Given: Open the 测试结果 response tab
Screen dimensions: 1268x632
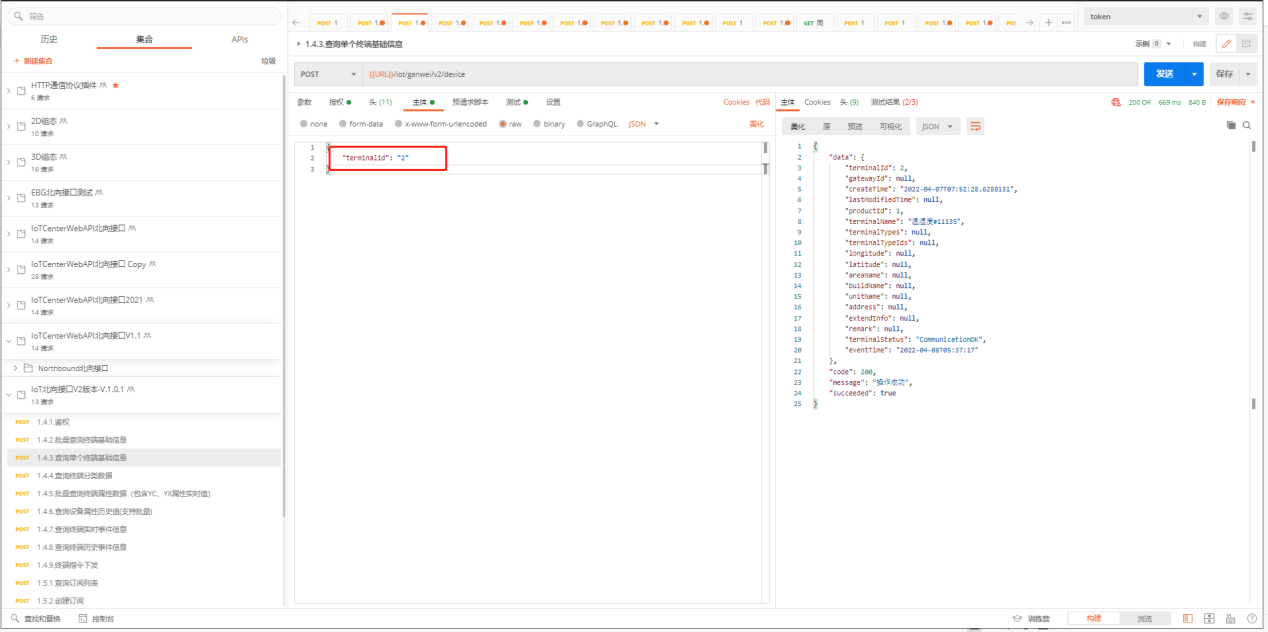Looking at the screenshot, I should coord(893,102).
